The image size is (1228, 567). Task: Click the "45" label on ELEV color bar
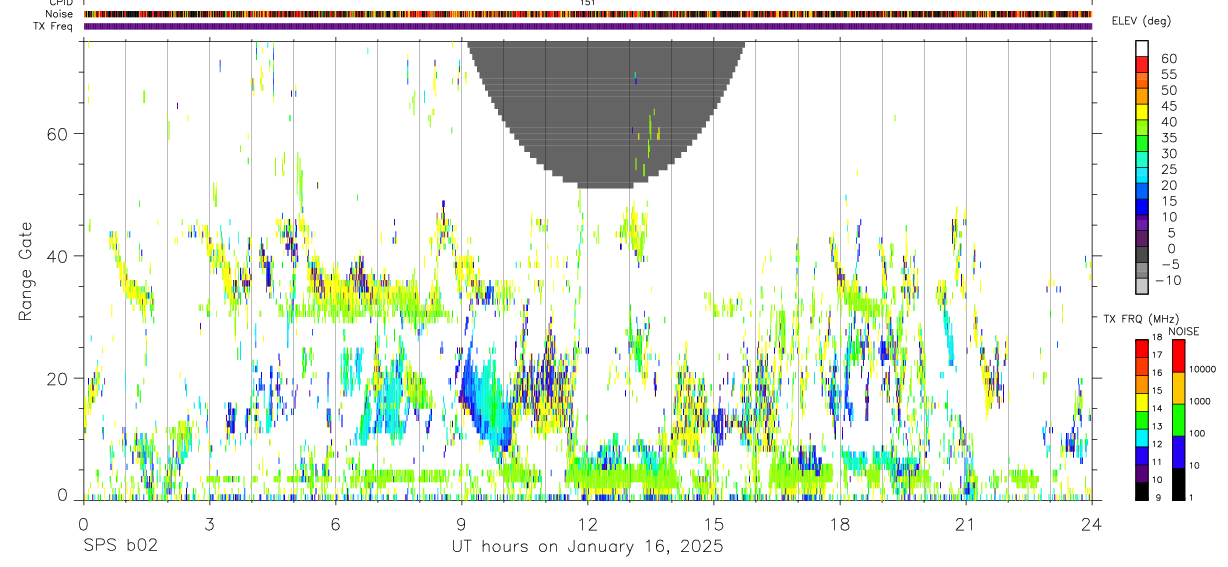1168,106
